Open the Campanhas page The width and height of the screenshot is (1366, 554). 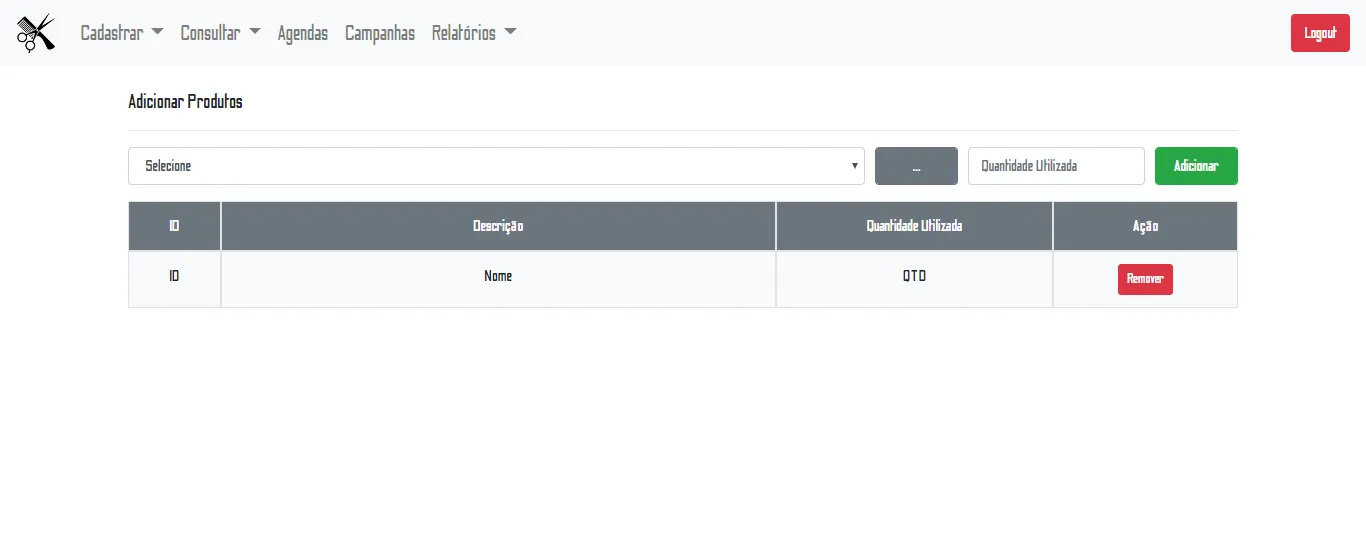380,33
